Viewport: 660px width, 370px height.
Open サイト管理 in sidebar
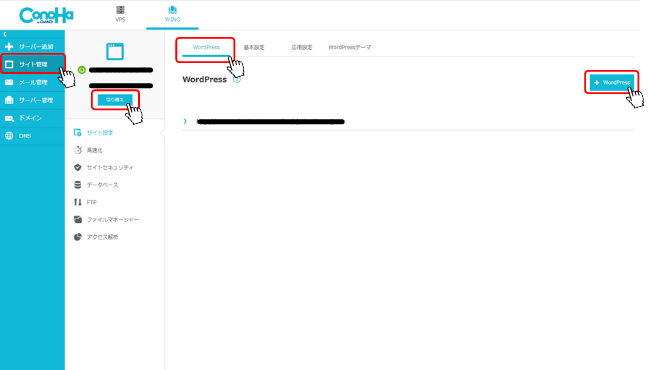point(32,64)
